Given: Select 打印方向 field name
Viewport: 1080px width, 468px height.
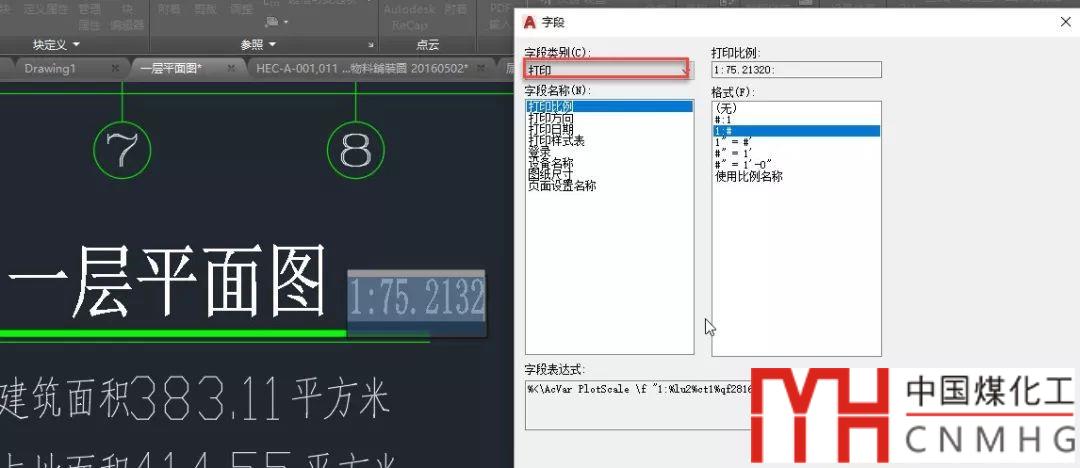Looking at the screenshot, I should [x=550, y=118].
